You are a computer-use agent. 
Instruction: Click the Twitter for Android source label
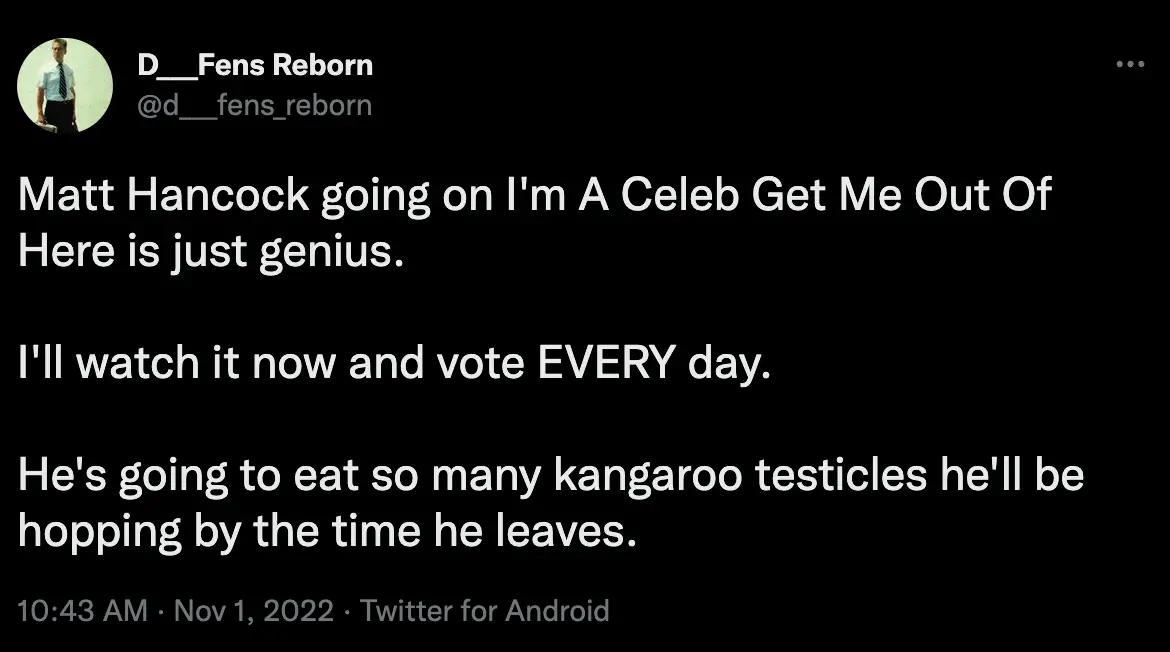[x=486, y=610]
